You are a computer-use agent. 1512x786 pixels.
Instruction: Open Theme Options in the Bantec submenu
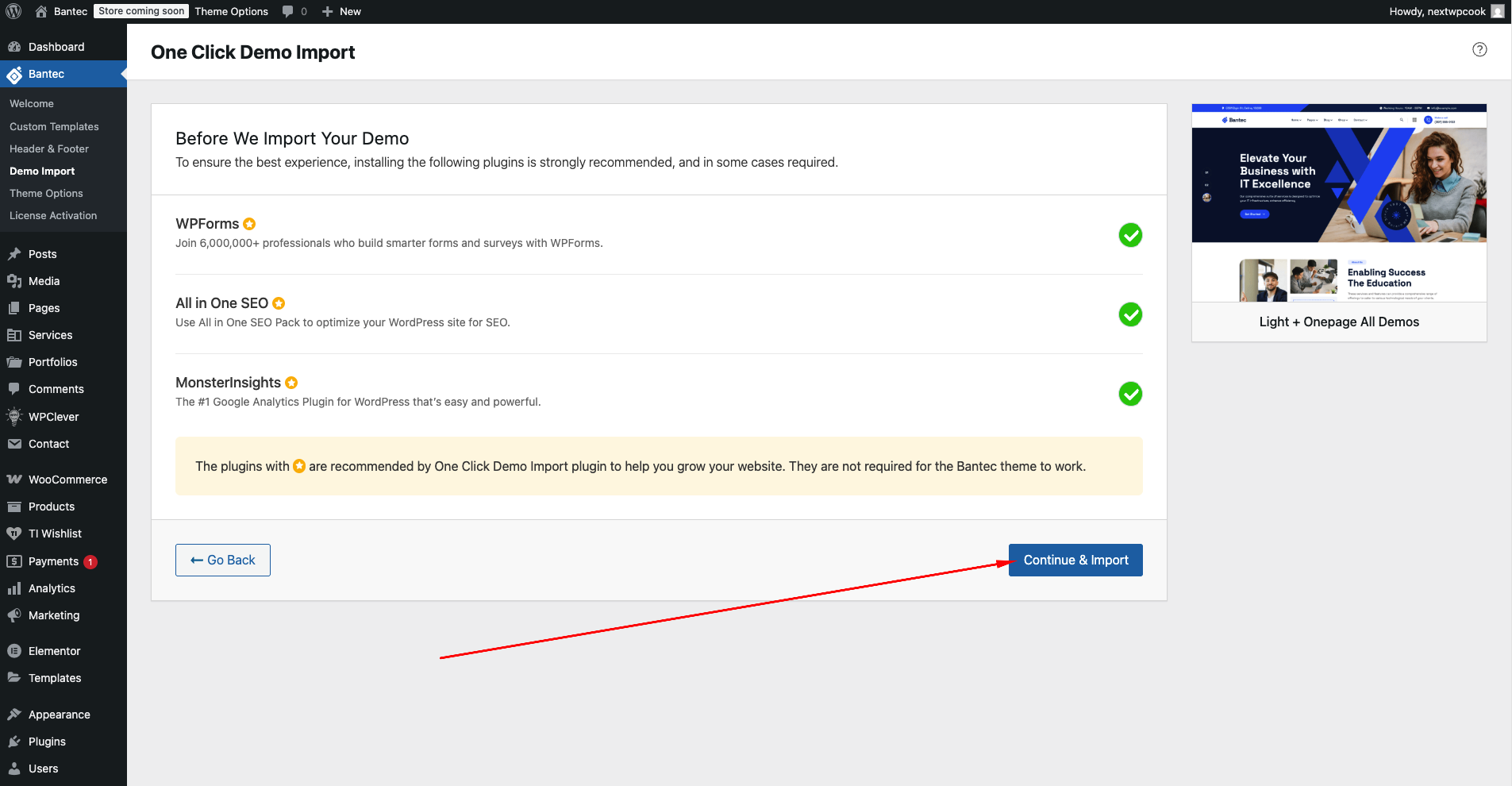46,193
